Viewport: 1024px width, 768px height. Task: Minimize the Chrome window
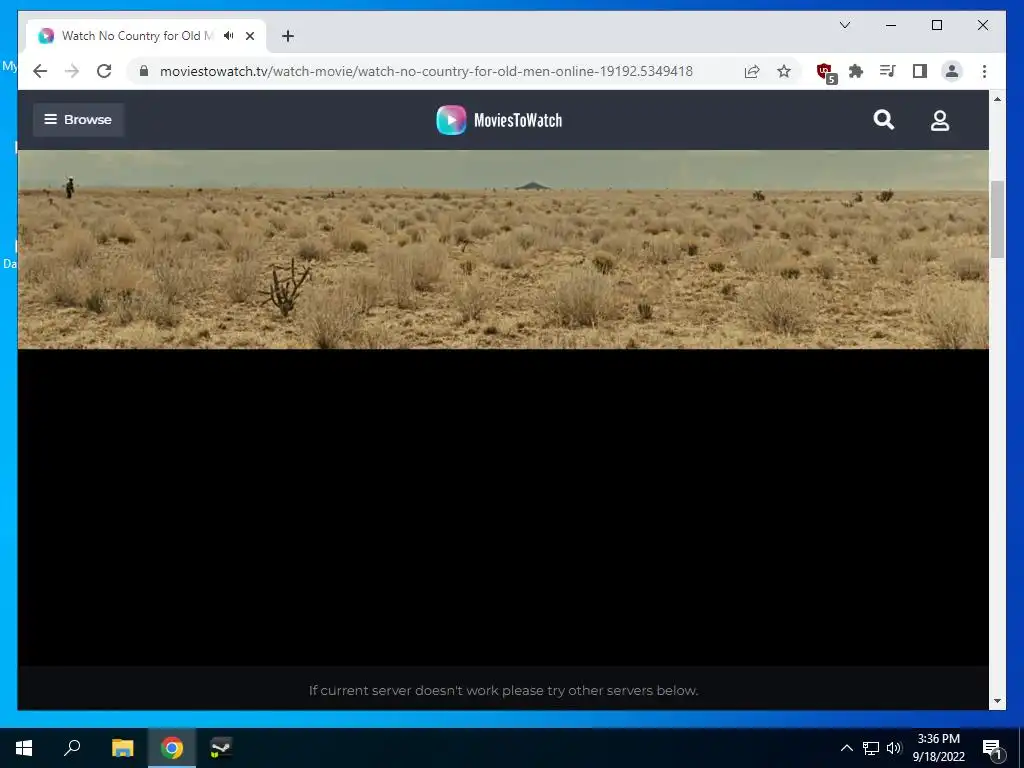(x=891, y=25)
